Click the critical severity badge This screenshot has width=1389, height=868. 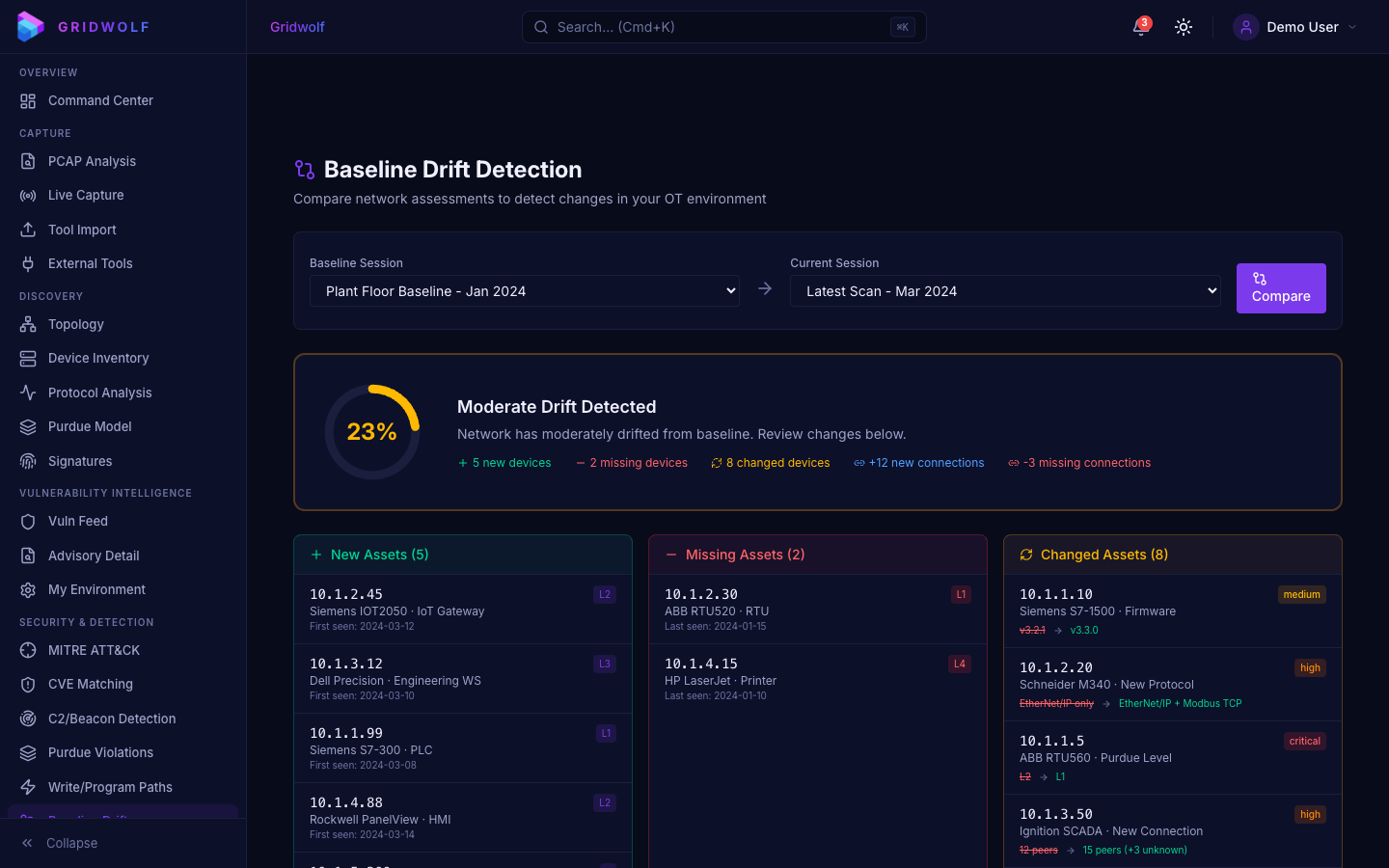(1305, 742)
